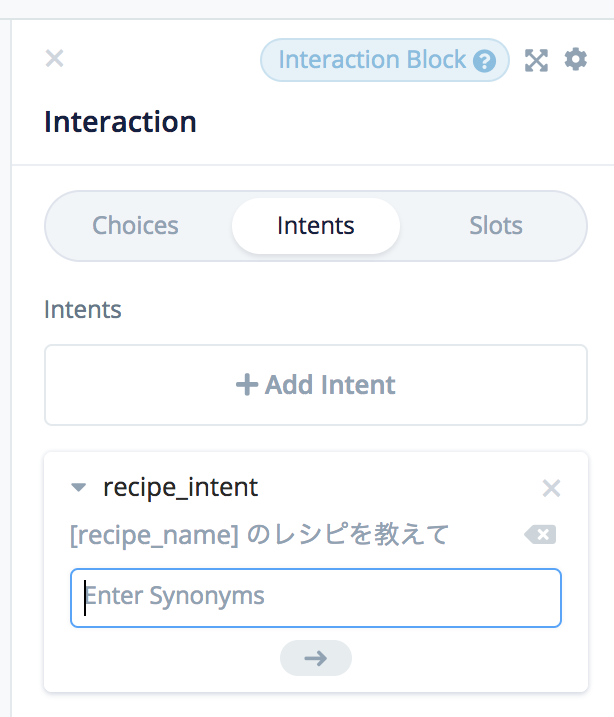614x717 pixels.
Task: Delete the utterance using the backspace icon
Action: point(540,535)
